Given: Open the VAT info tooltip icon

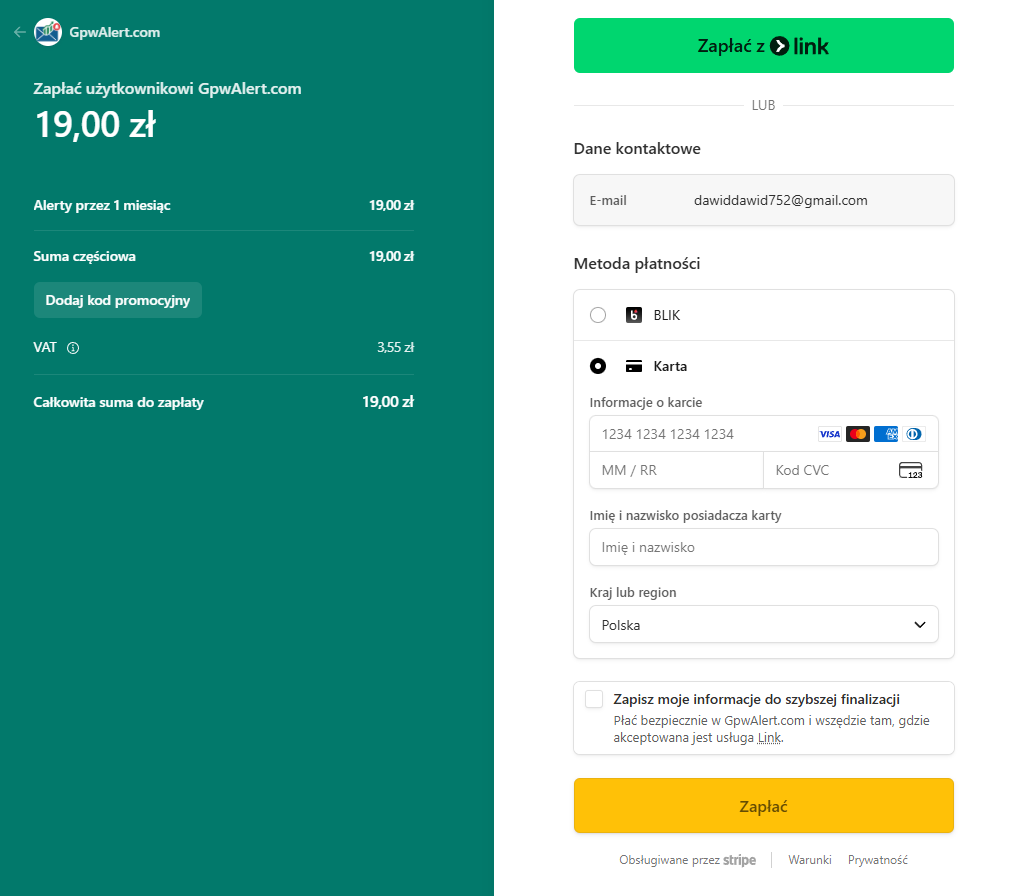Looking at the screenshot, I should (x=73, y=348).
